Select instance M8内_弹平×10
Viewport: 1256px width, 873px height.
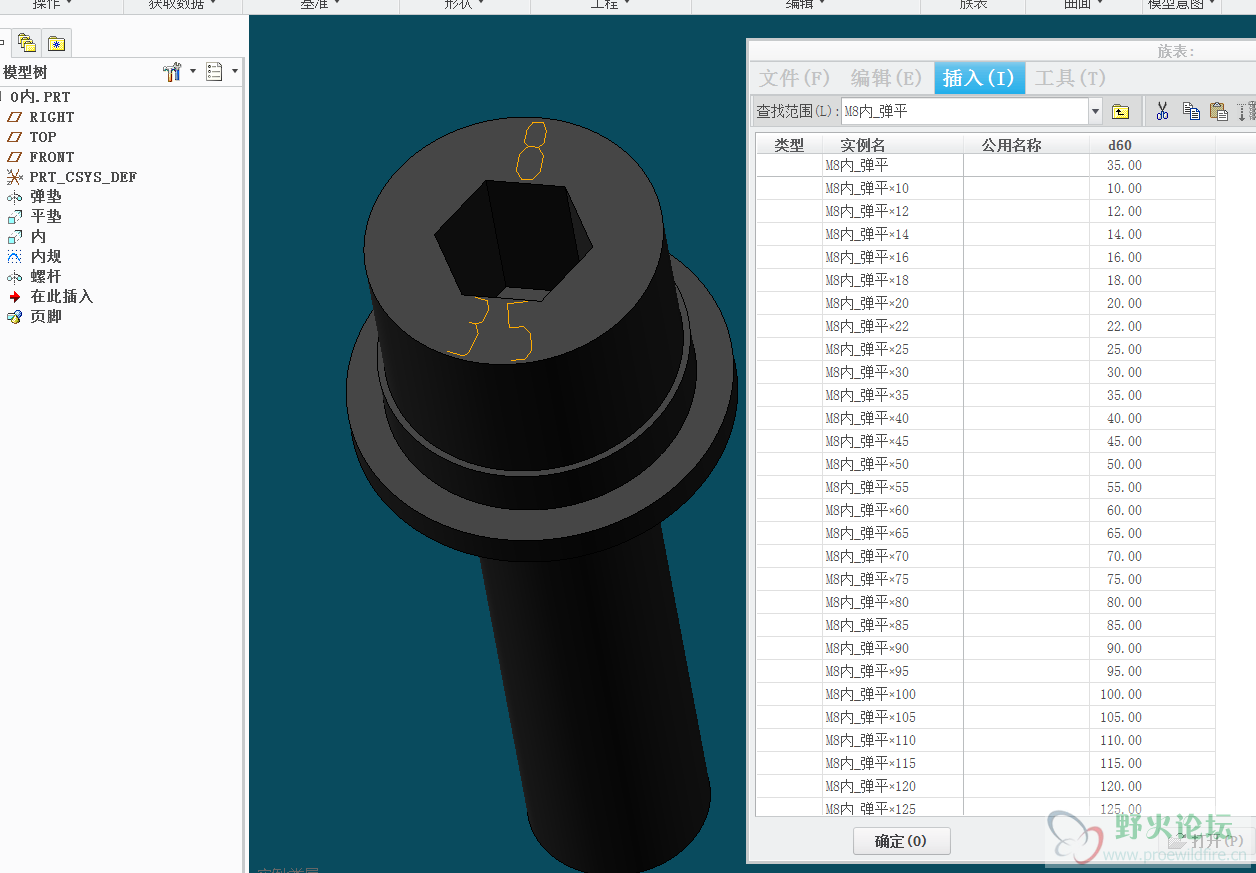click(867, 188)
